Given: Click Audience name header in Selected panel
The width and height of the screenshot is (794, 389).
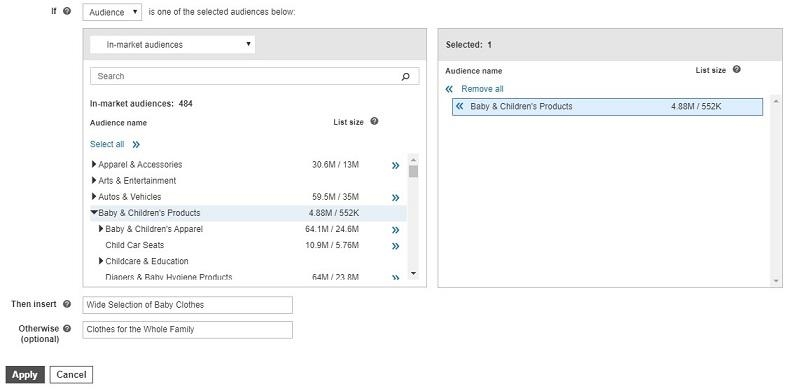Looking at the screenshot, I should (x=474, y=71).
